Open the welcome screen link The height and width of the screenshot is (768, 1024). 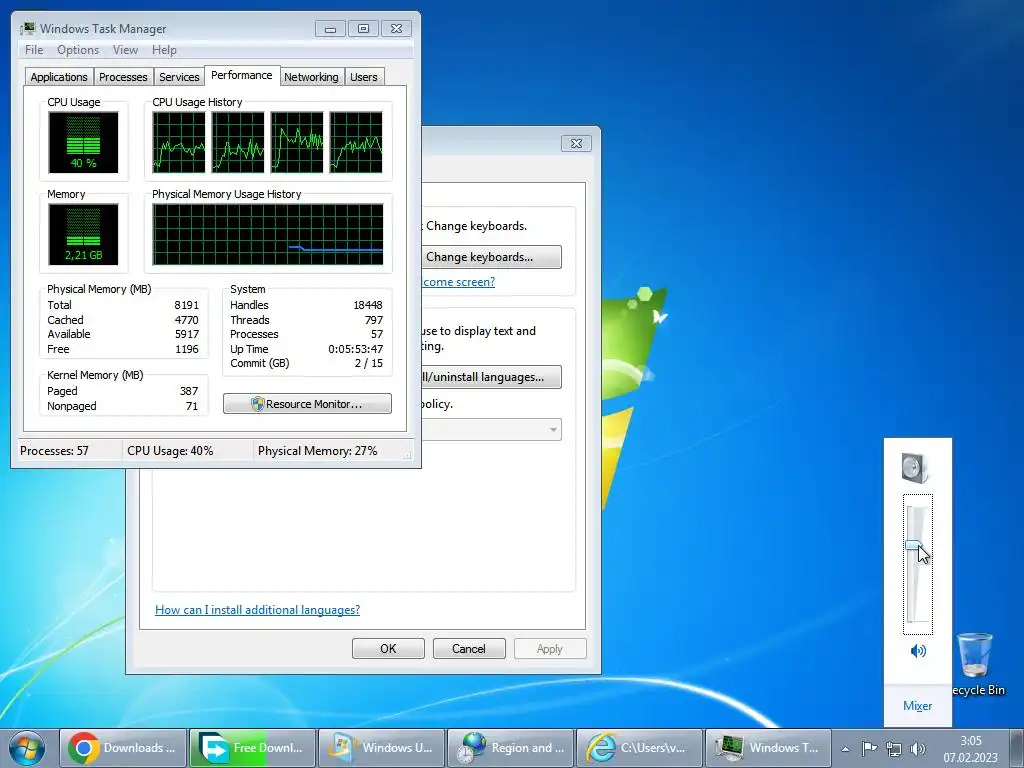tap(458, 282)
